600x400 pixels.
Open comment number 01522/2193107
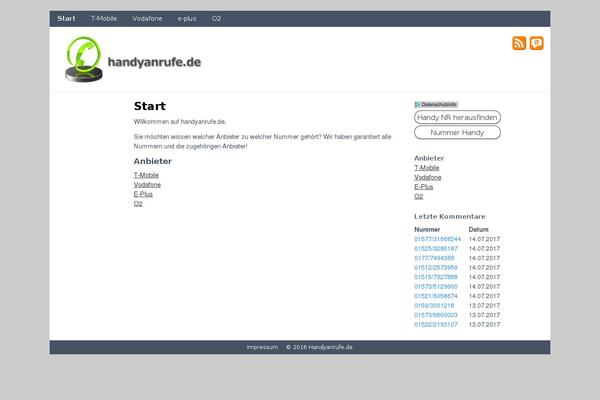(436, 325)
